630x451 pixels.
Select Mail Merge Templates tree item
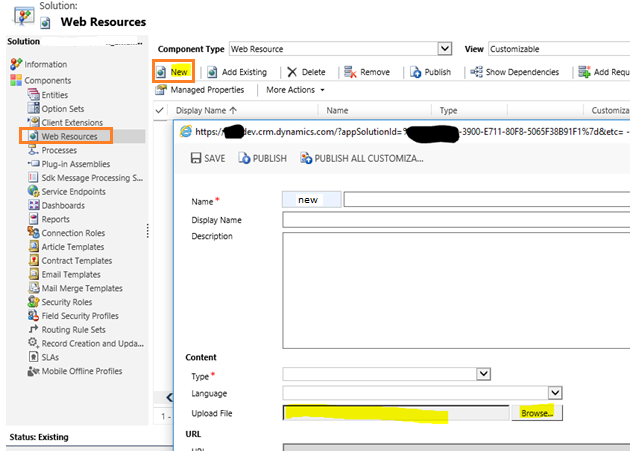pyautogui.click(x=82, y=288)
